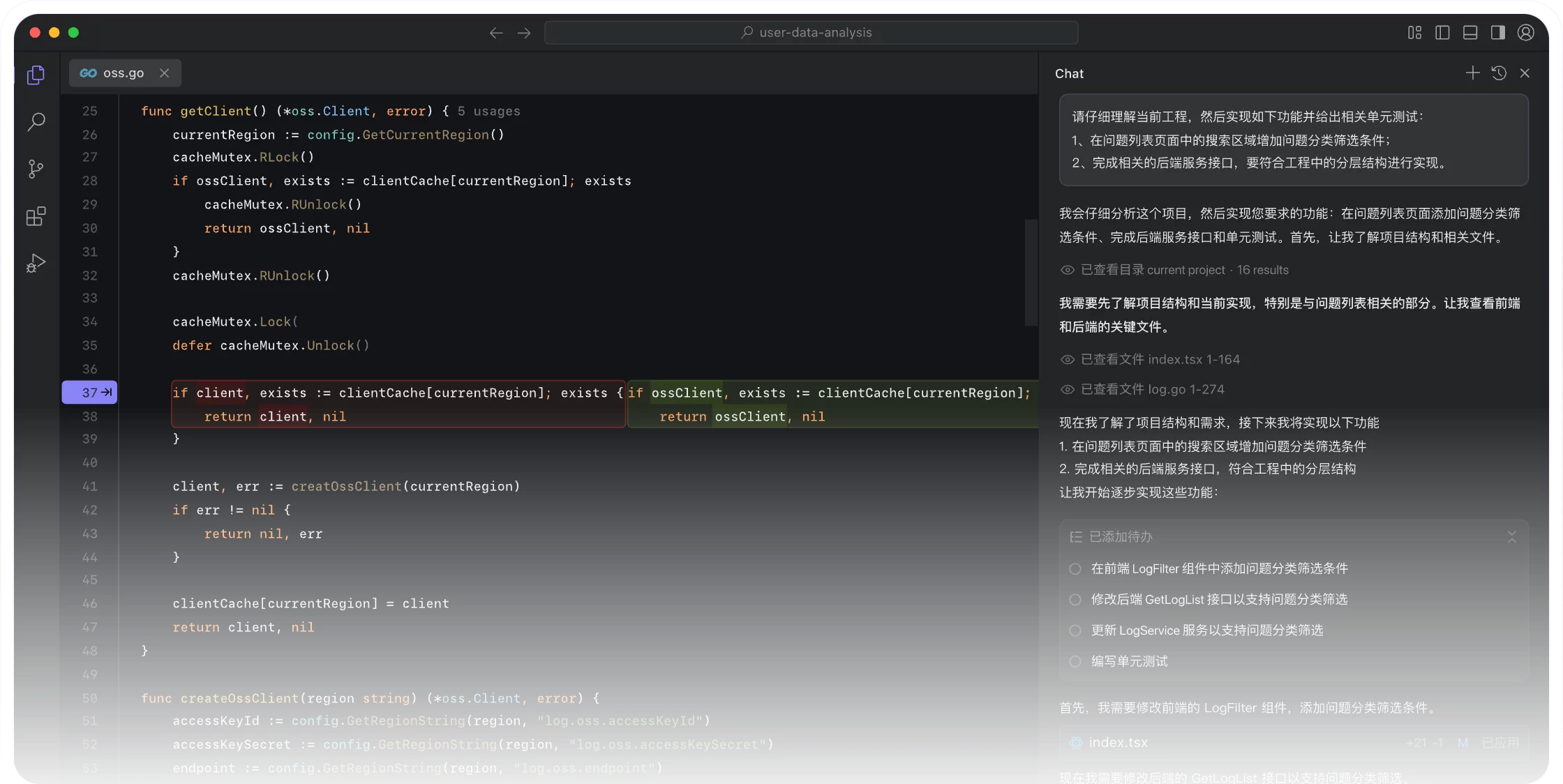Click the customize layout icon
This screenshot has width=1563, height=784.
(1414, 33)
